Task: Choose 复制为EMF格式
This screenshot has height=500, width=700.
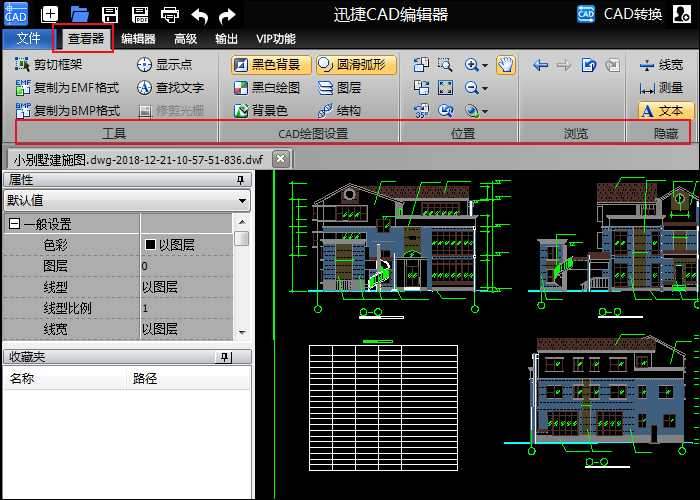Action: point(67,88)
